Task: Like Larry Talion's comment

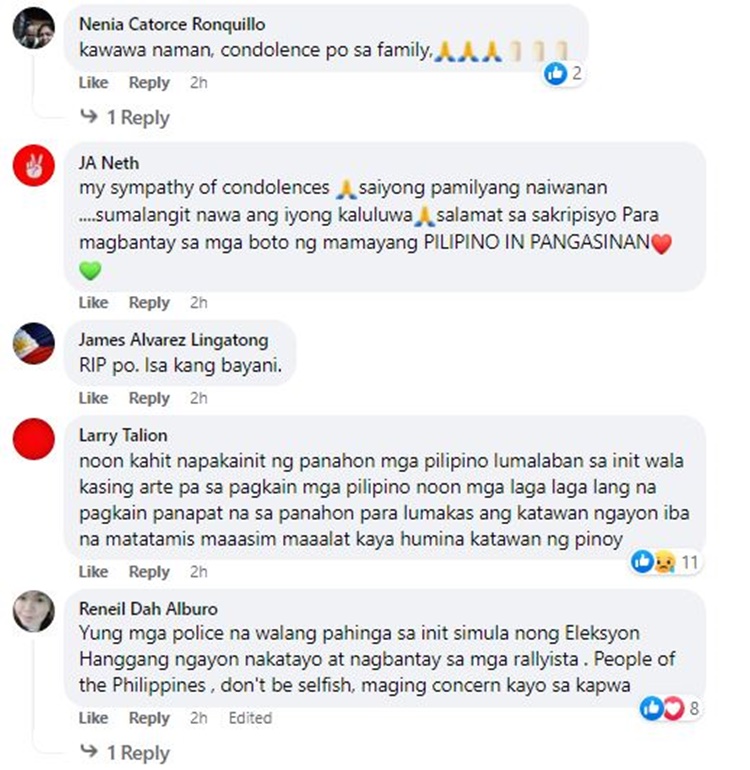Action: tap(93, 572)
